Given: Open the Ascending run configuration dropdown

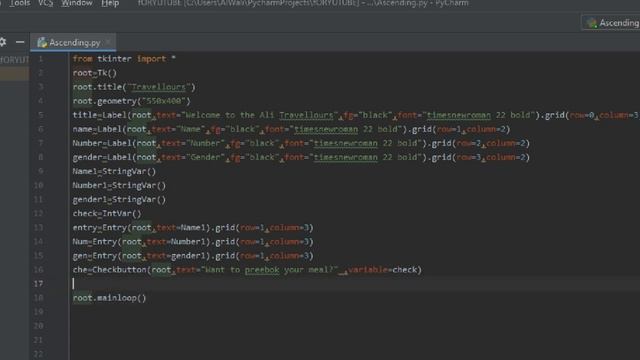Looking at the screenshot, I should (x=611, y=23).
